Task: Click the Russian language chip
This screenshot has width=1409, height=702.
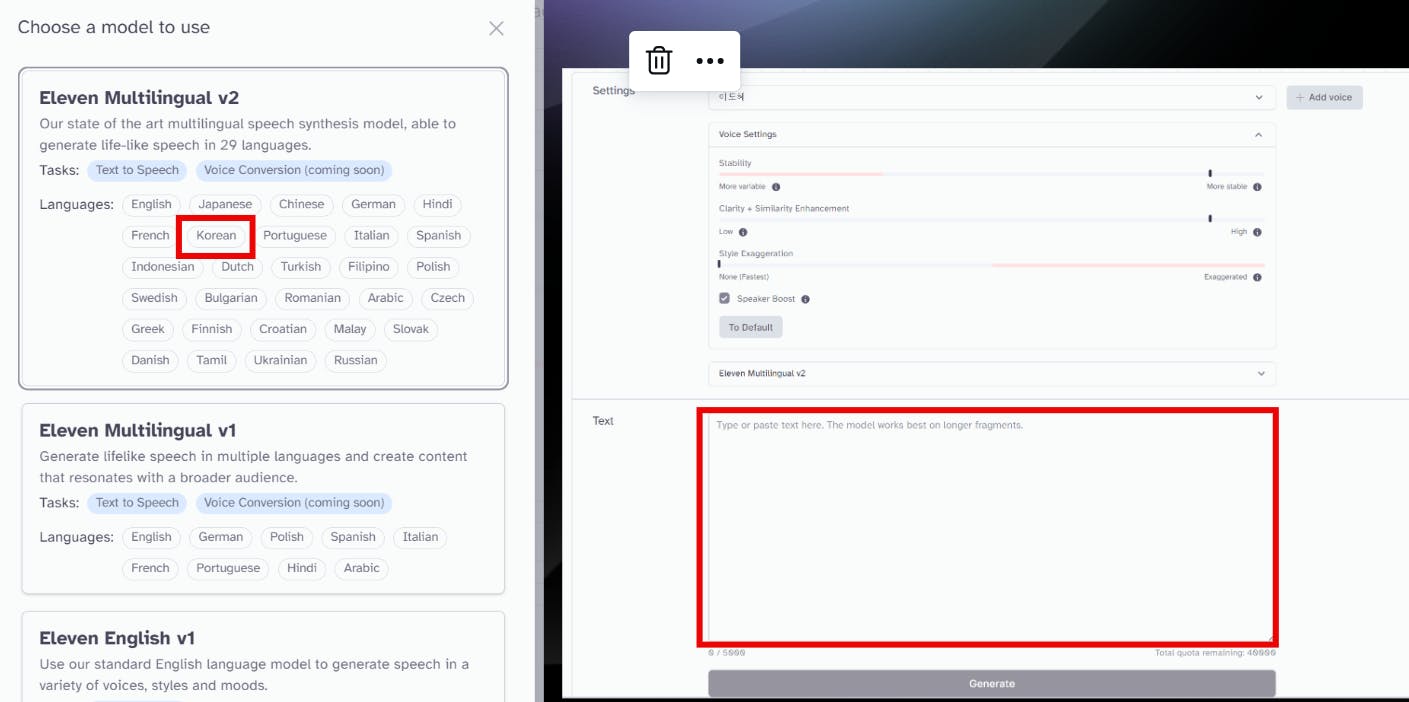Action: tap(355, 360)
